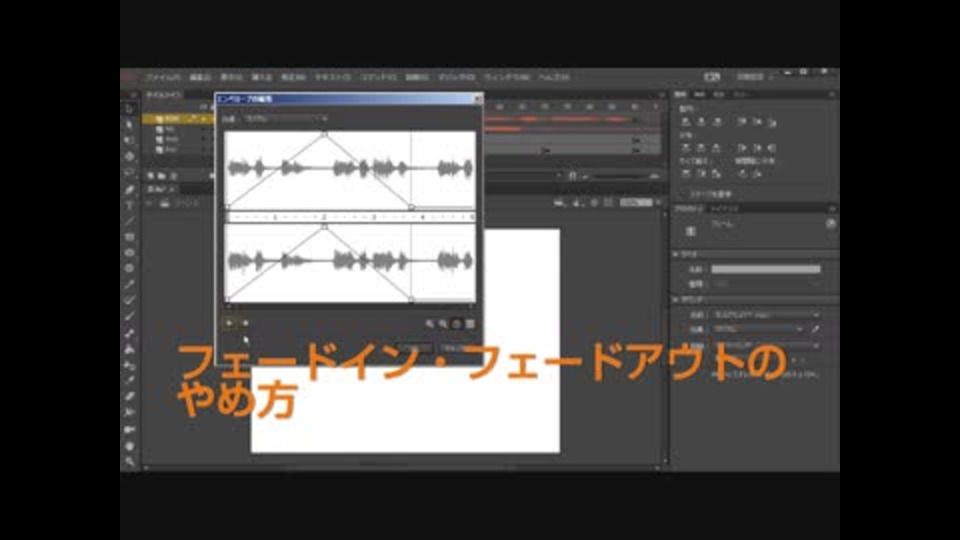Open effect dropdown in envelope dialog
Image resolution: width=960 pixels, height=540 pixels.
285,118
